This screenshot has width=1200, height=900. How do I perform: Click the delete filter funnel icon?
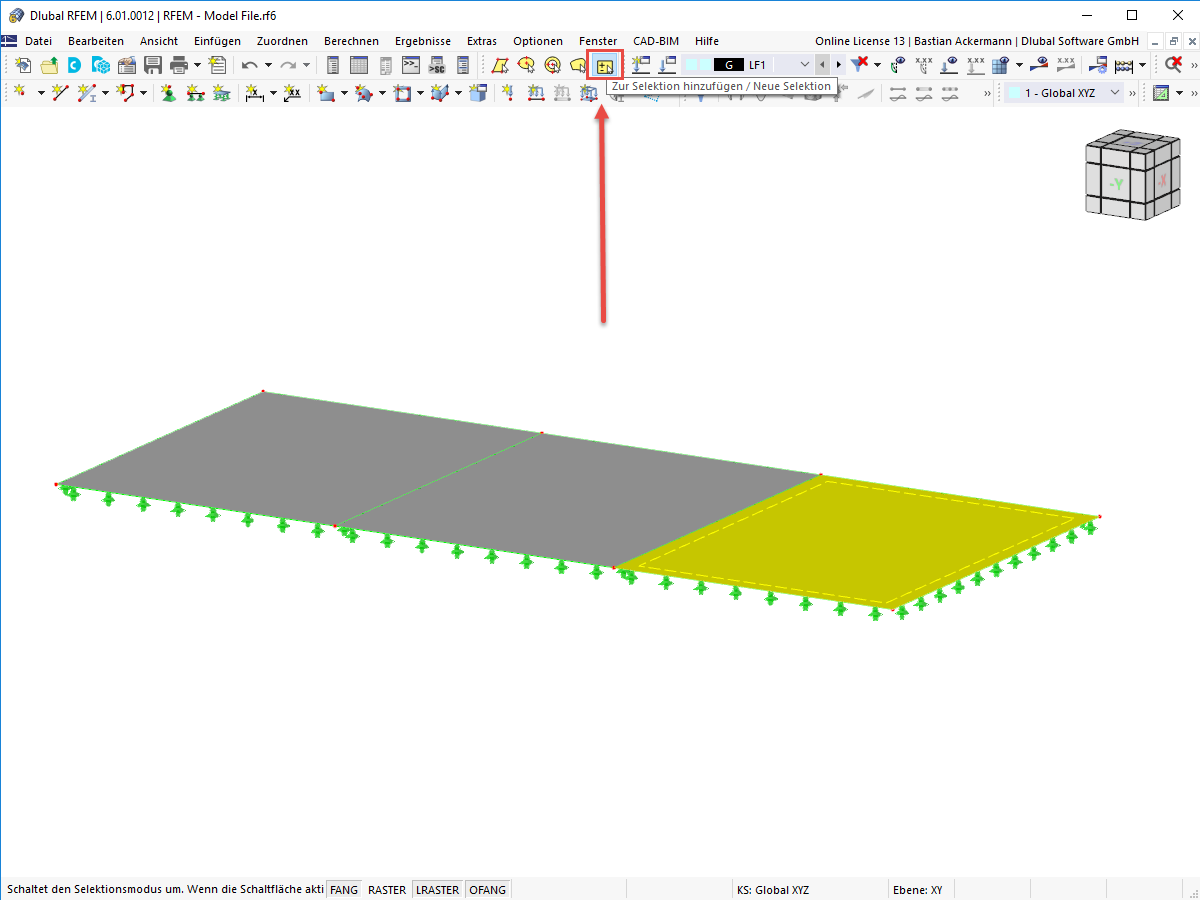pos(859,65)
